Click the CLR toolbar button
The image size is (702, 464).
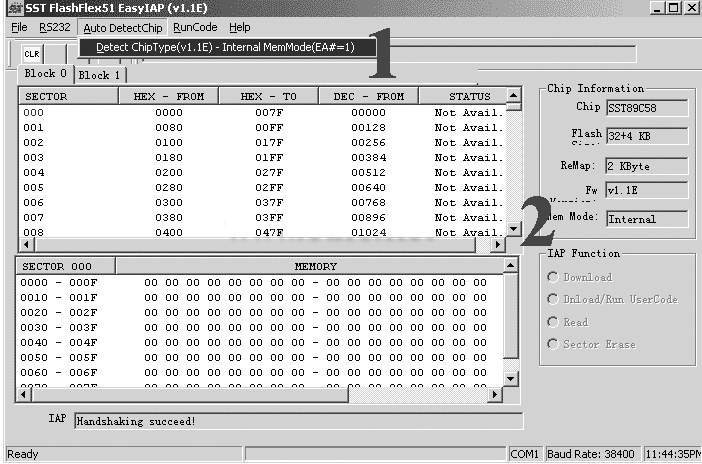30,53
